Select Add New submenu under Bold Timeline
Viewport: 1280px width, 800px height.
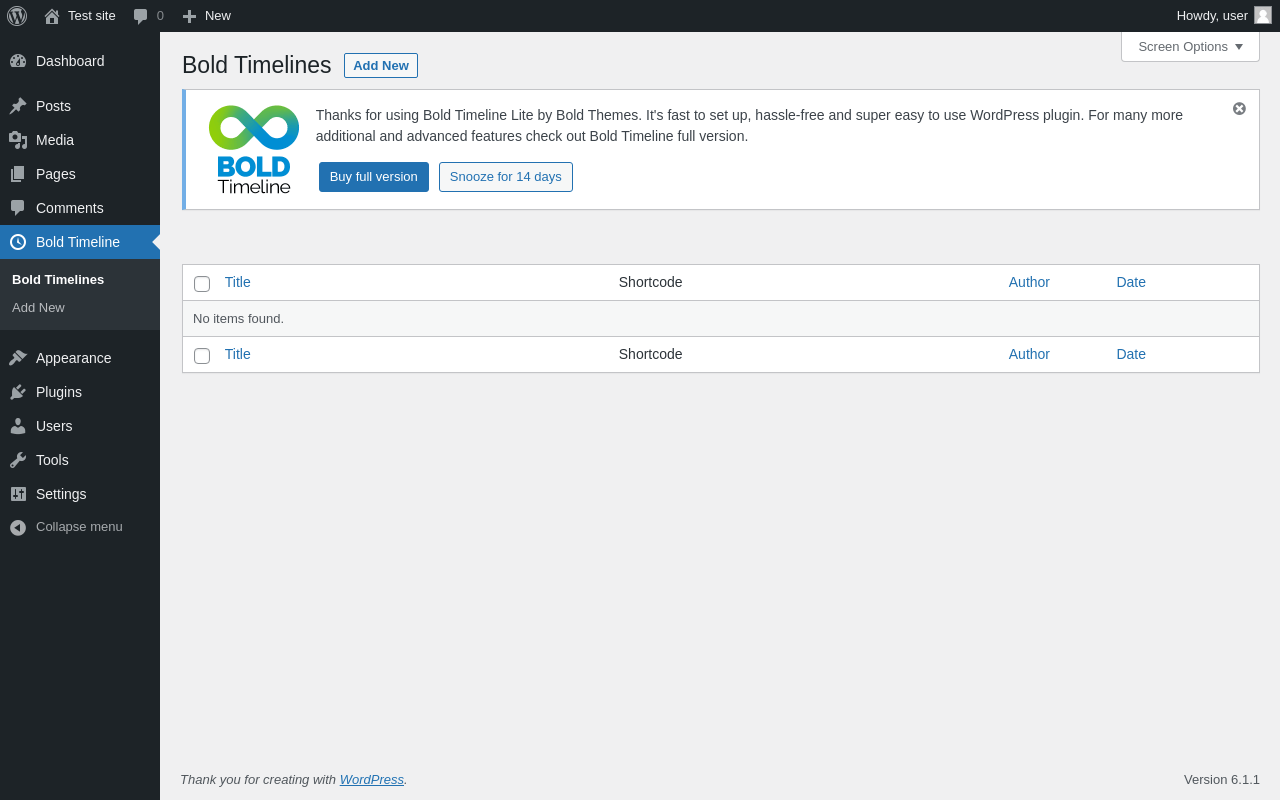pos(38,307)
